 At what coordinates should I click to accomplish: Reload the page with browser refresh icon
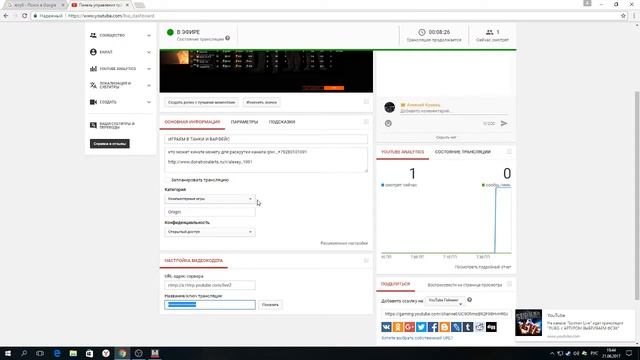pyautogui.click(x=24, y=16)
